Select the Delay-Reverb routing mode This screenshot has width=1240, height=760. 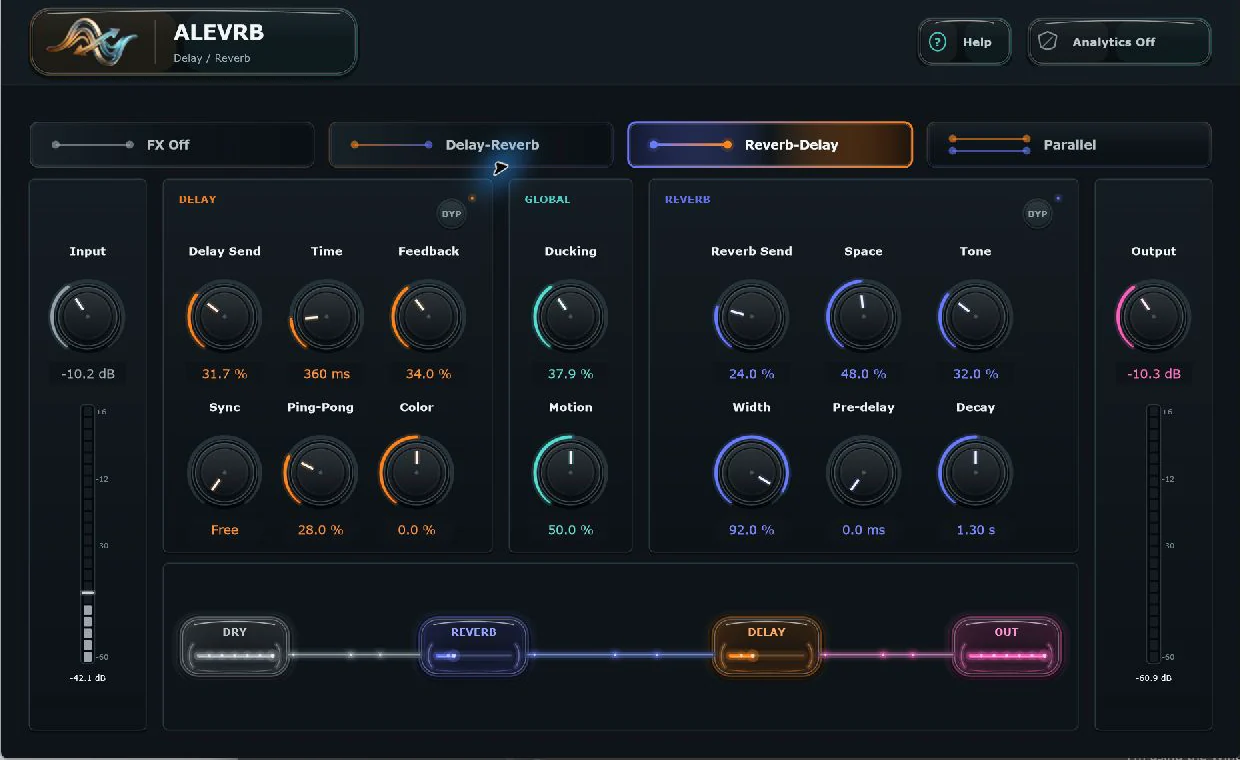pos(471,145)
